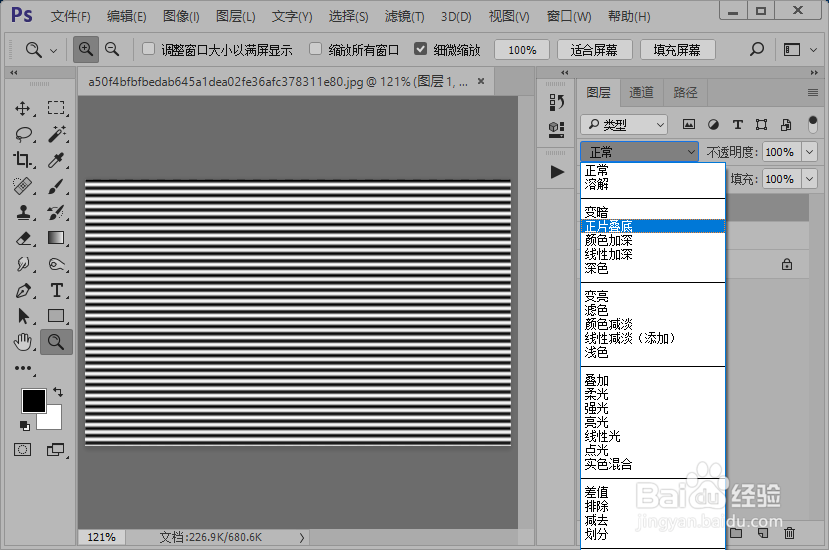Uncheck the scrubby zoom checkbox
Image resolution: width=829 pixels, height=550 pixels.
[420, 49]
